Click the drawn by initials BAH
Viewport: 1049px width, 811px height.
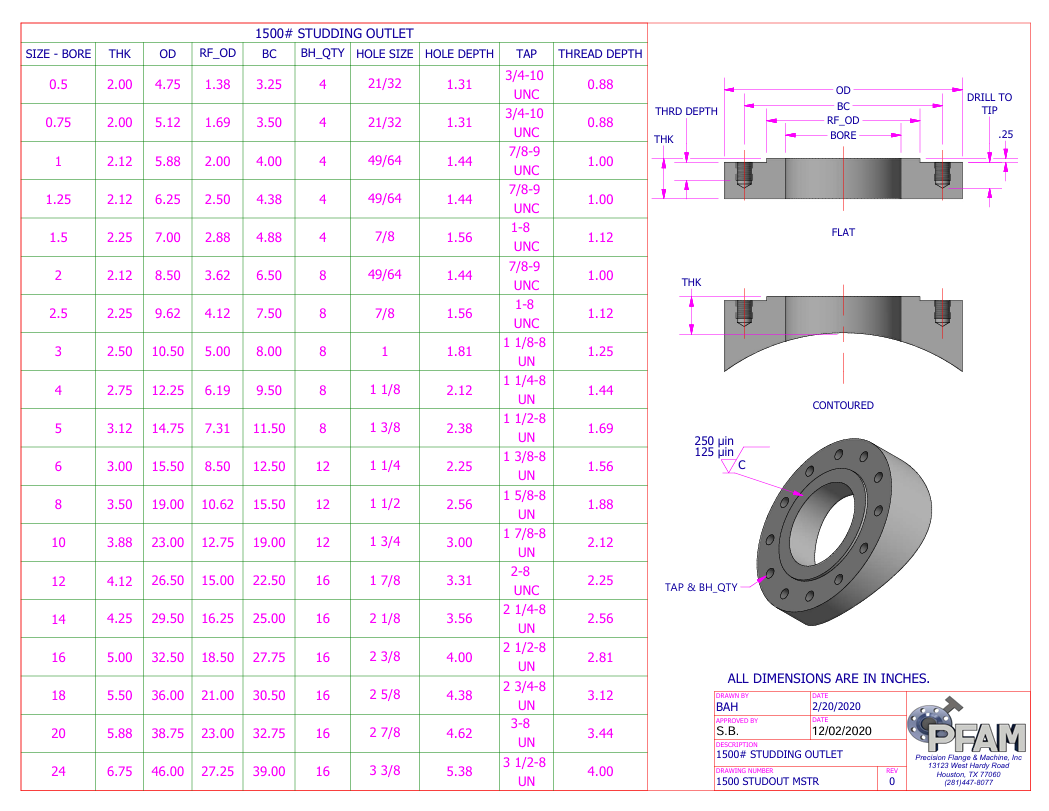click(x=728, y=706)
